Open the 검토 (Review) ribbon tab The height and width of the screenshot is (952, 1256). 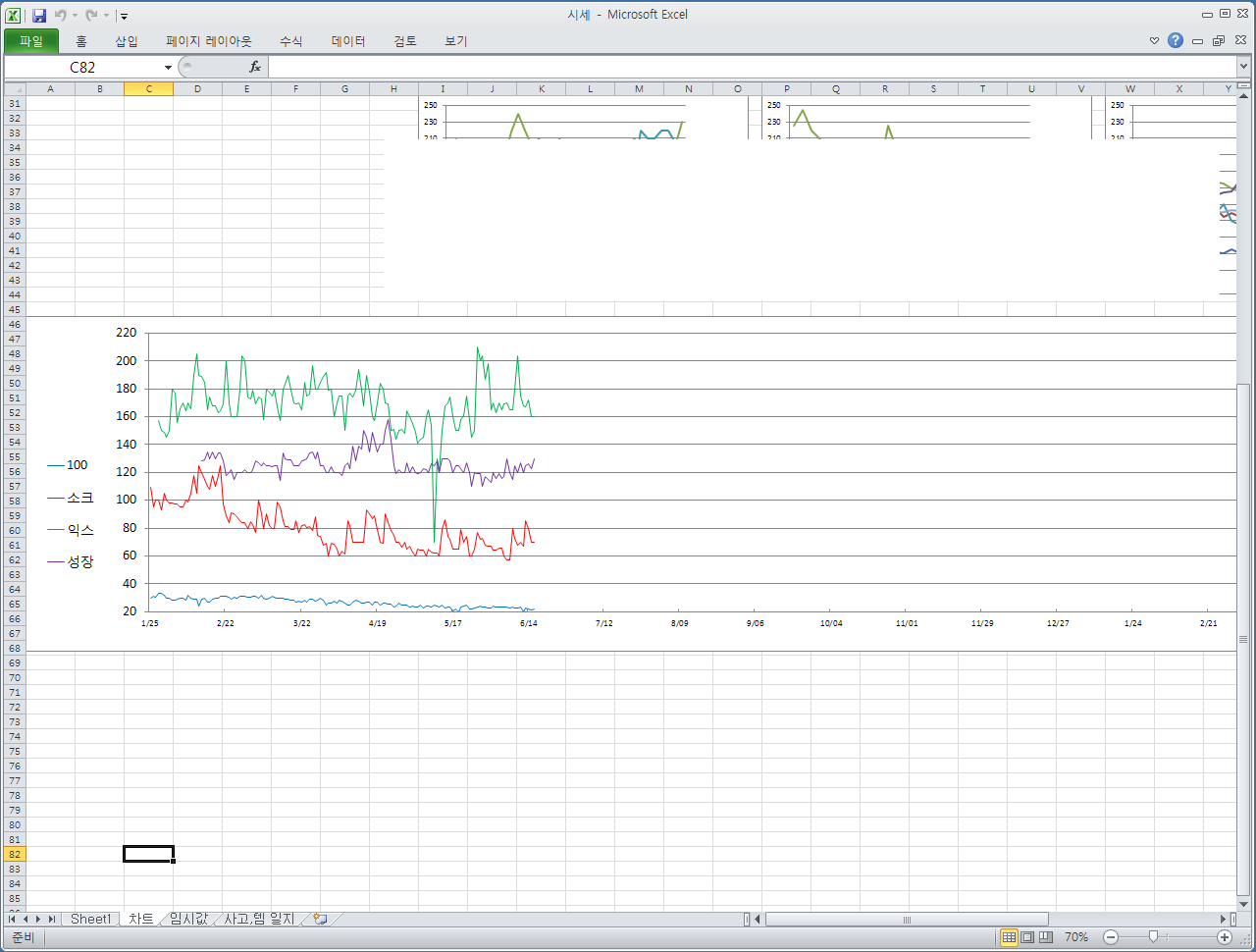pos(405,41)
